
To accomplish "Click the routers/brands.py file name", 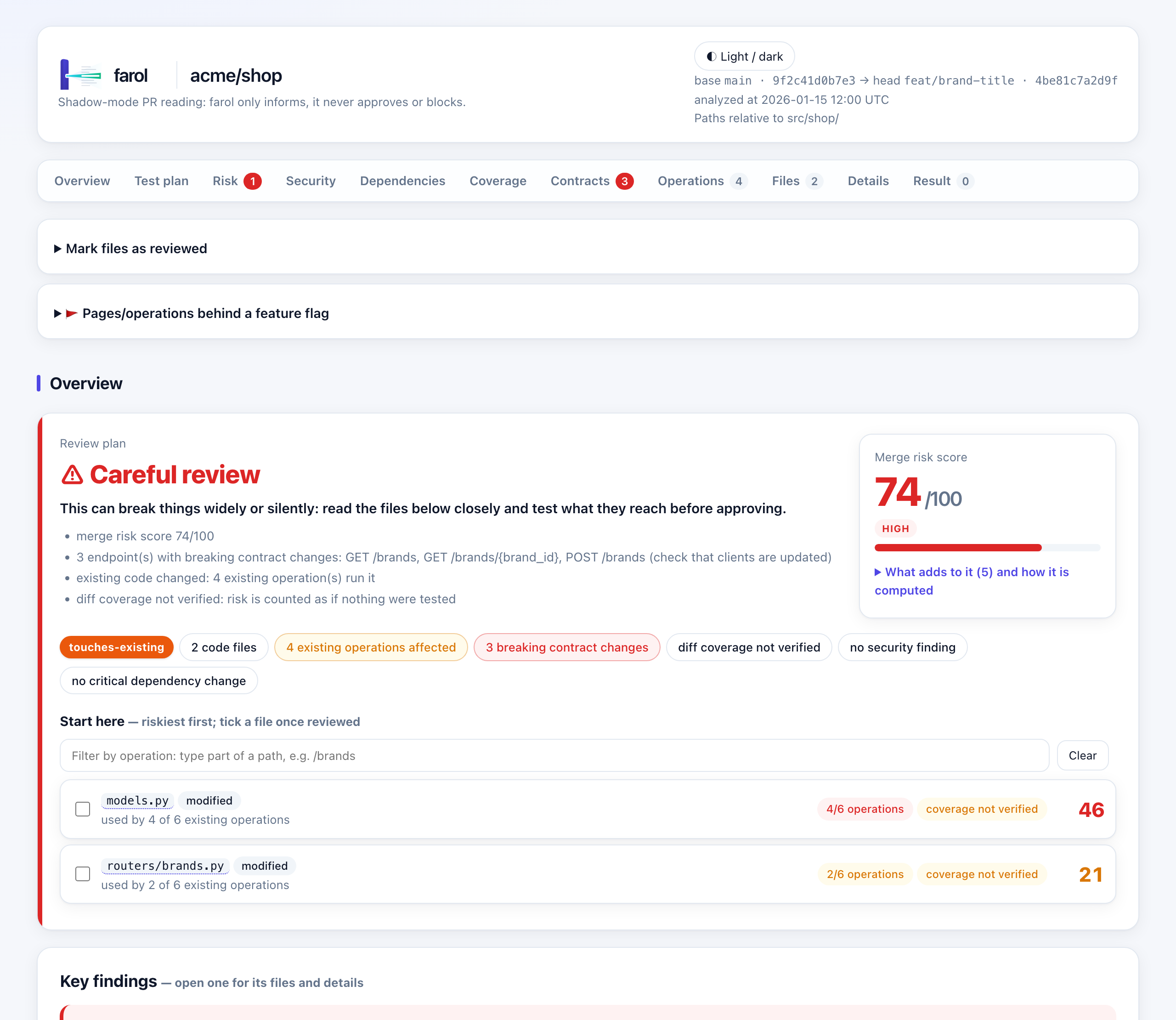I will pos(165,866).
